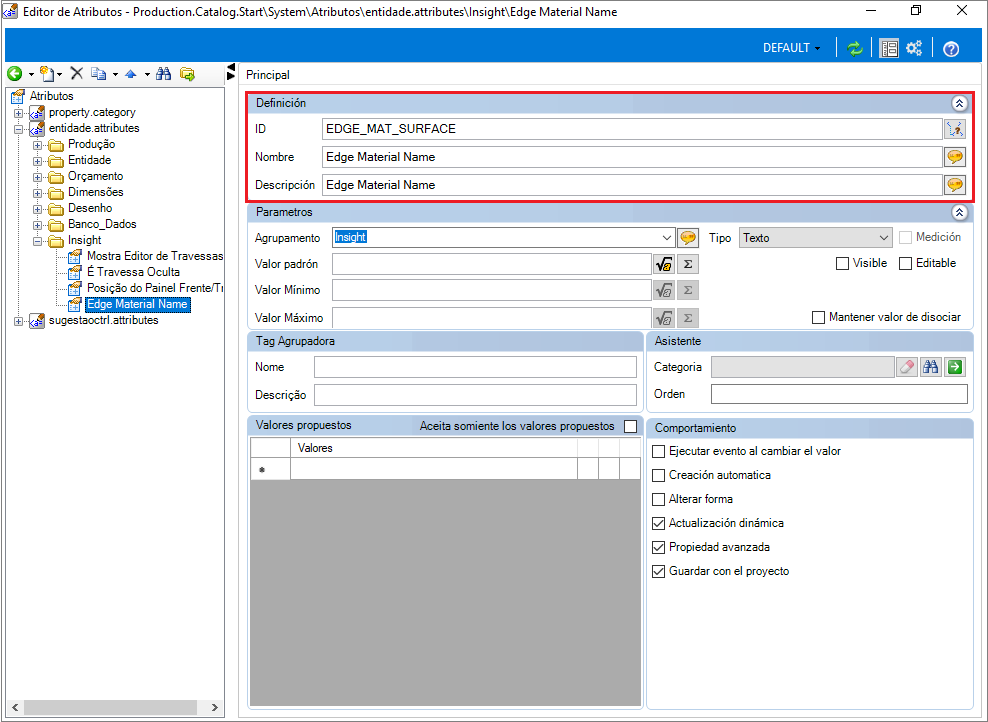Screen dimensions: 988x722
Task: Uncheck Actualización dinámica
Action: pyautogui.click(x=658, y=523)
